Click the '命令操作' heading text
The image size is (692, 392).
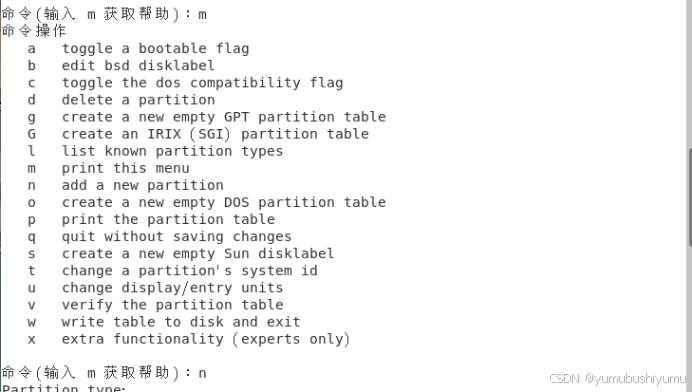coord(34,31)
